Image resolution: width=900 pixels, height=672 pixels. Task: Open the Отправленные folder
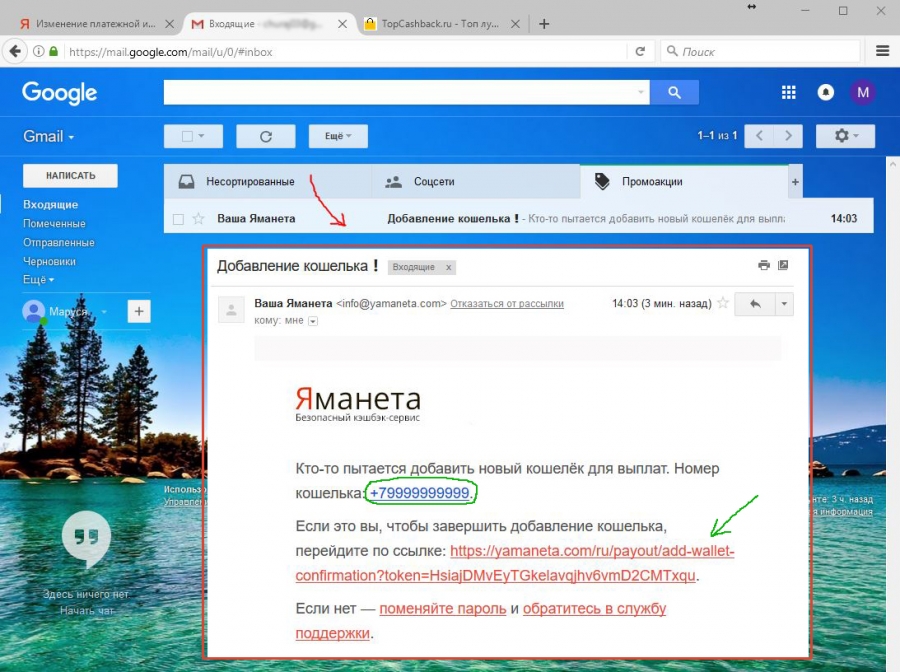pos(59,243)
